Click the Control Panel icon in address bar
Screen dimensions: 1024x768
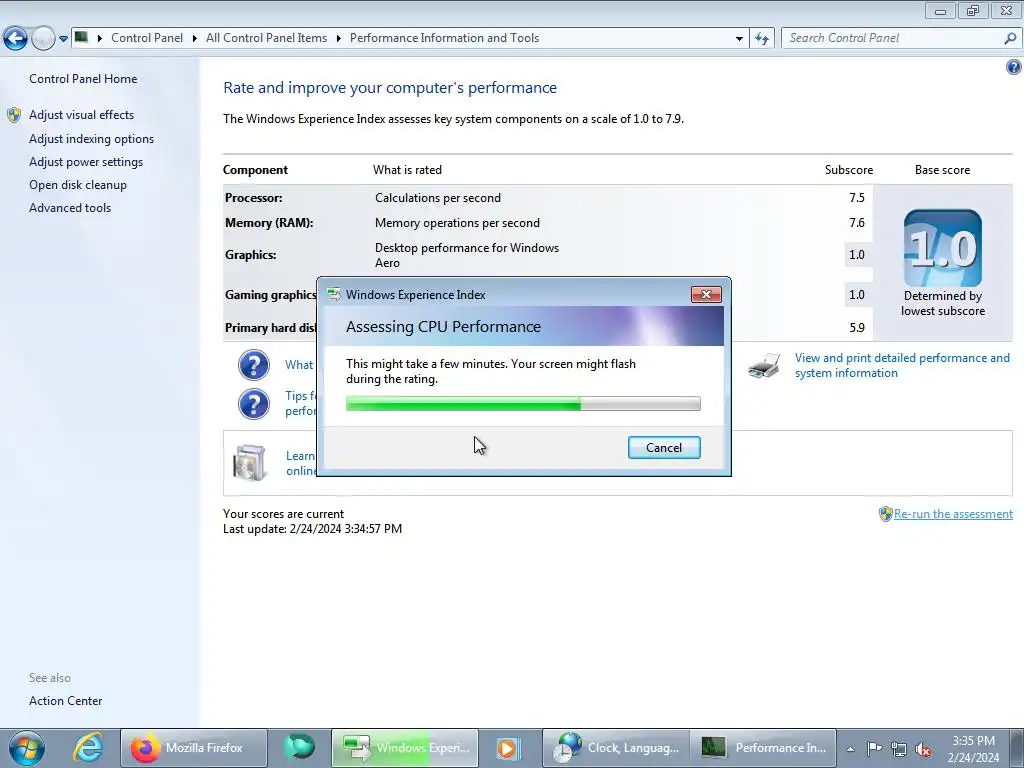click(x=81, y=37)
